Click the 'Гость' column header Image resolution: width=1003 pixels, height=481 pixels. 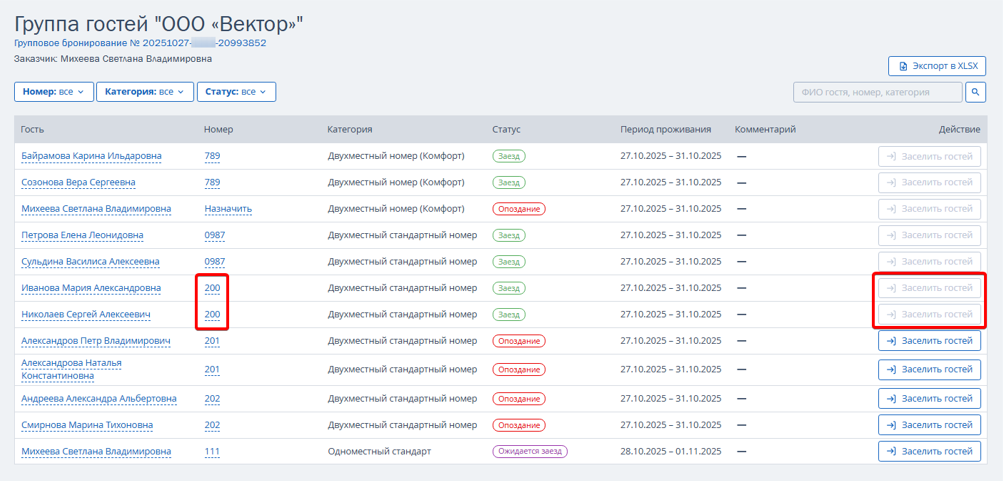(32, 130)
